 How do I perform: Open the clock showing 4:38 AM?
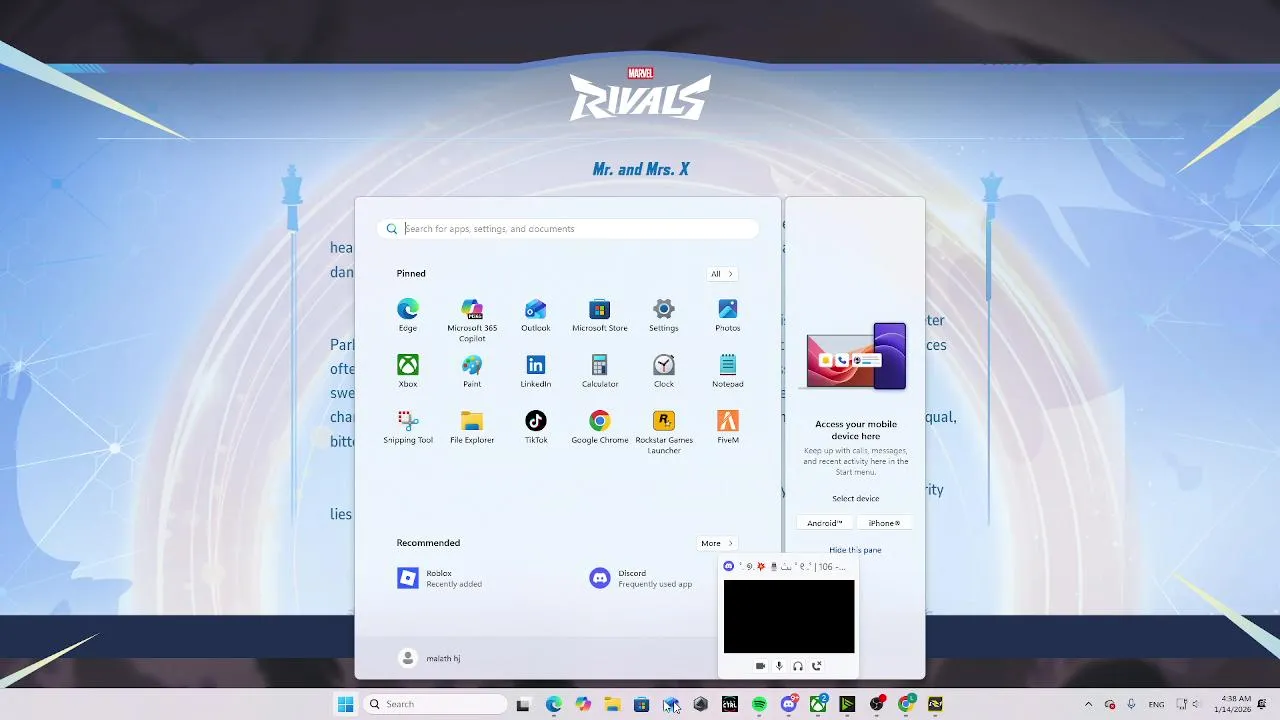(x=1232, y=704)
